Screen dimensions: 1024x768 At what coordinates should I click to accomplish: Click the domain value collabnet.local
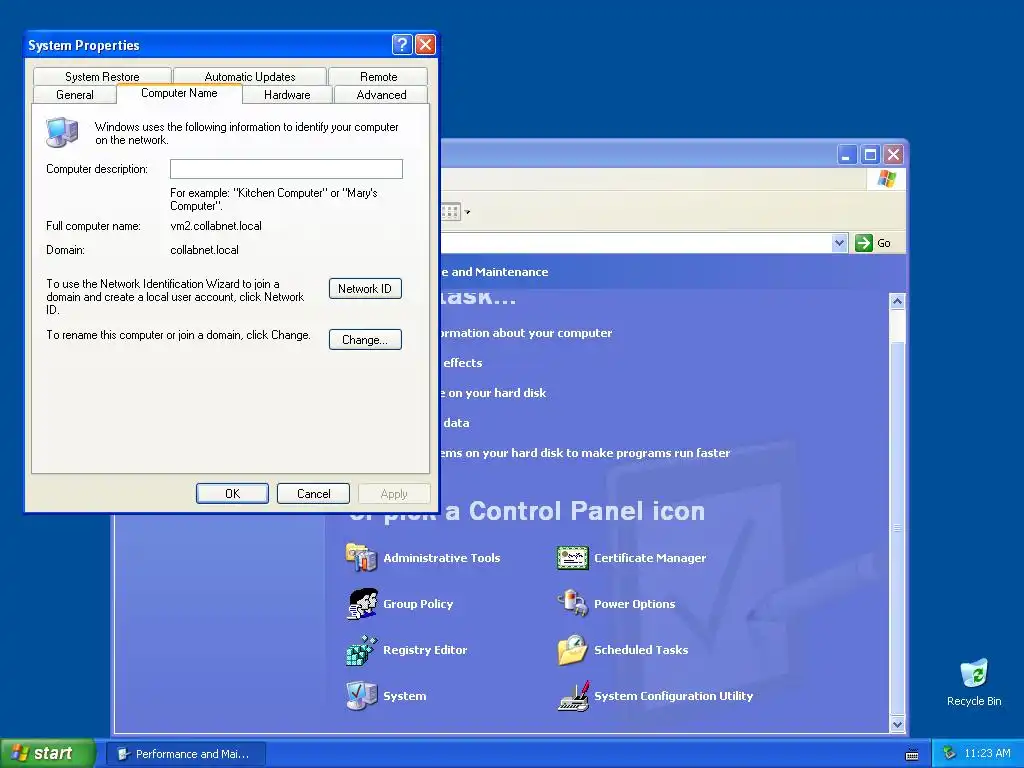point(204,249)
